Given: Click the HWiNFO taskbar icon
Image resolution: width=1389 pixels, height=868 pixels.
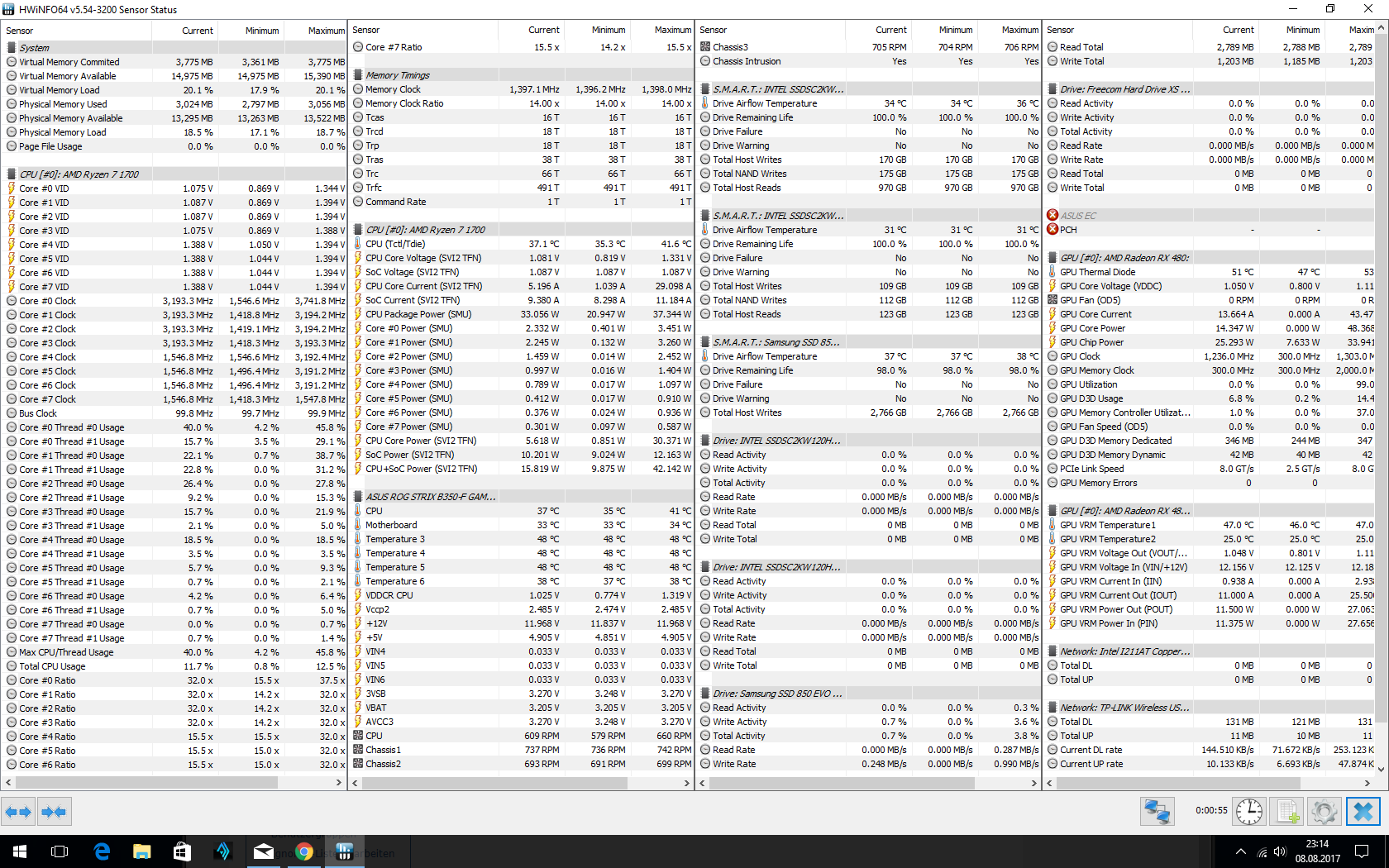Looking at the screenshot, I should point(345,851).
